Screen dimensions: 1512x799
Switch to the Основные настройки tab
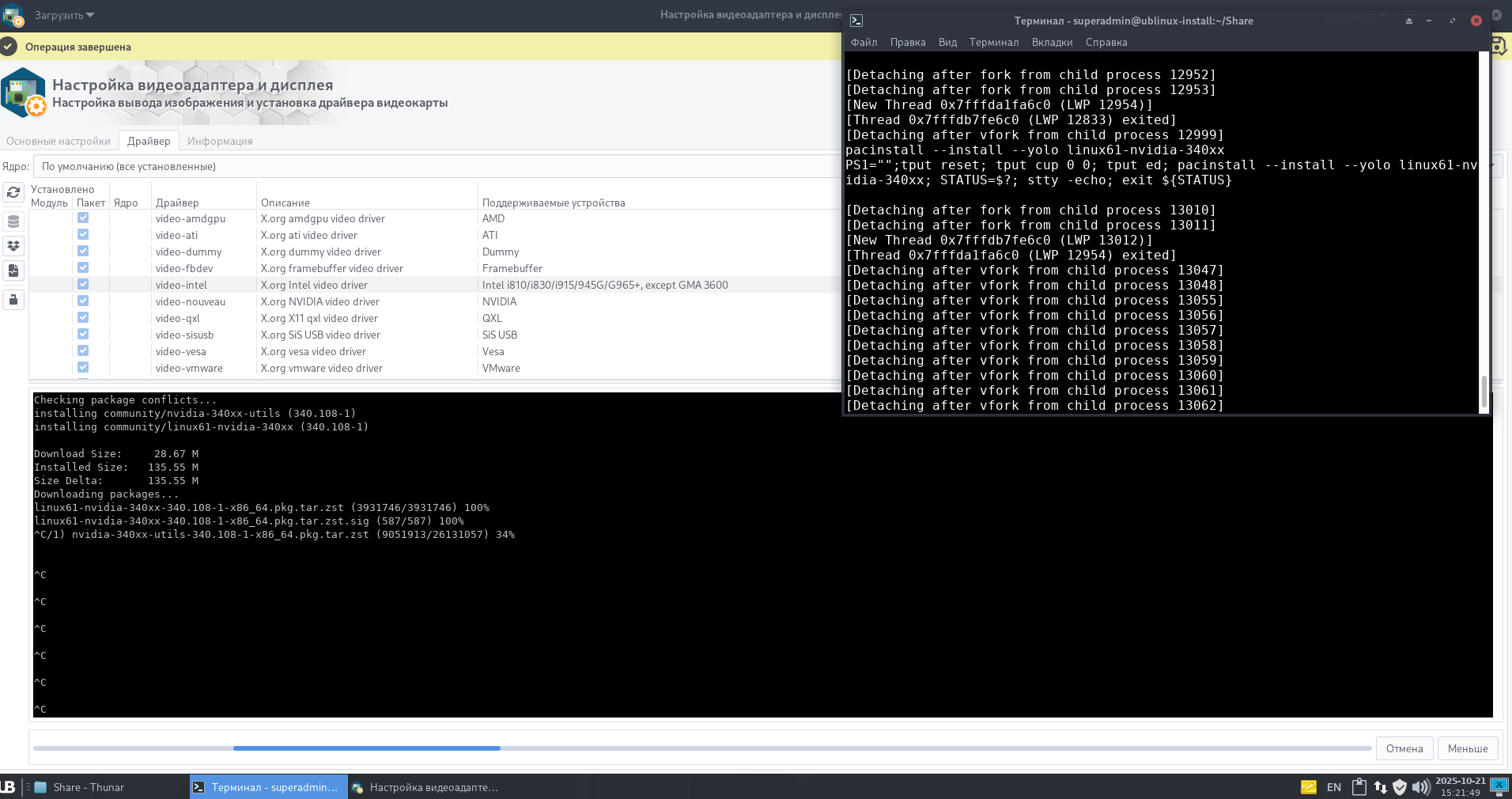coord(59,141)
